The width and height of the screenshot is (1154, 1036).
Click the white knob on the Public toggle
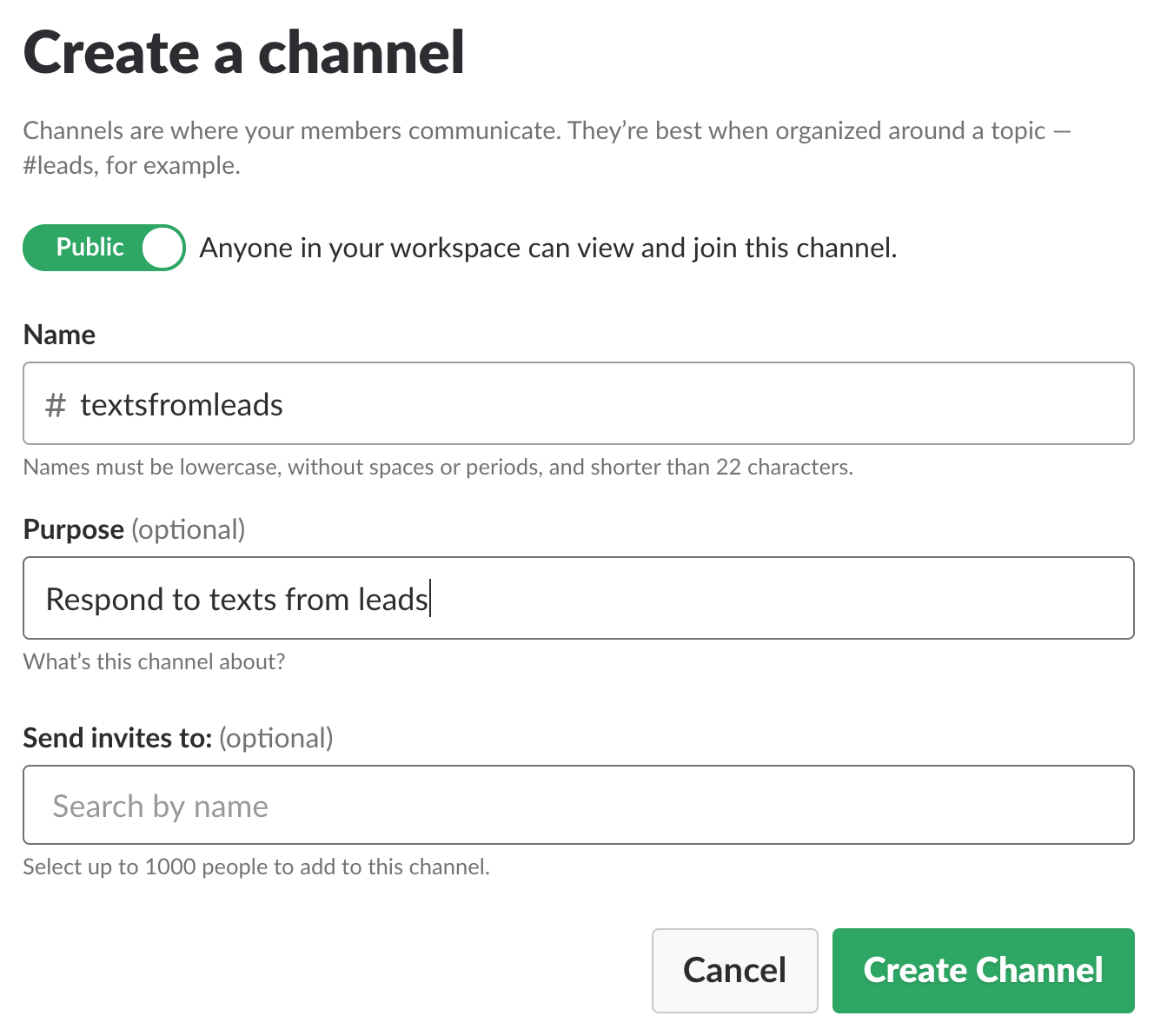pyautogui.click(x=162, y=248)
